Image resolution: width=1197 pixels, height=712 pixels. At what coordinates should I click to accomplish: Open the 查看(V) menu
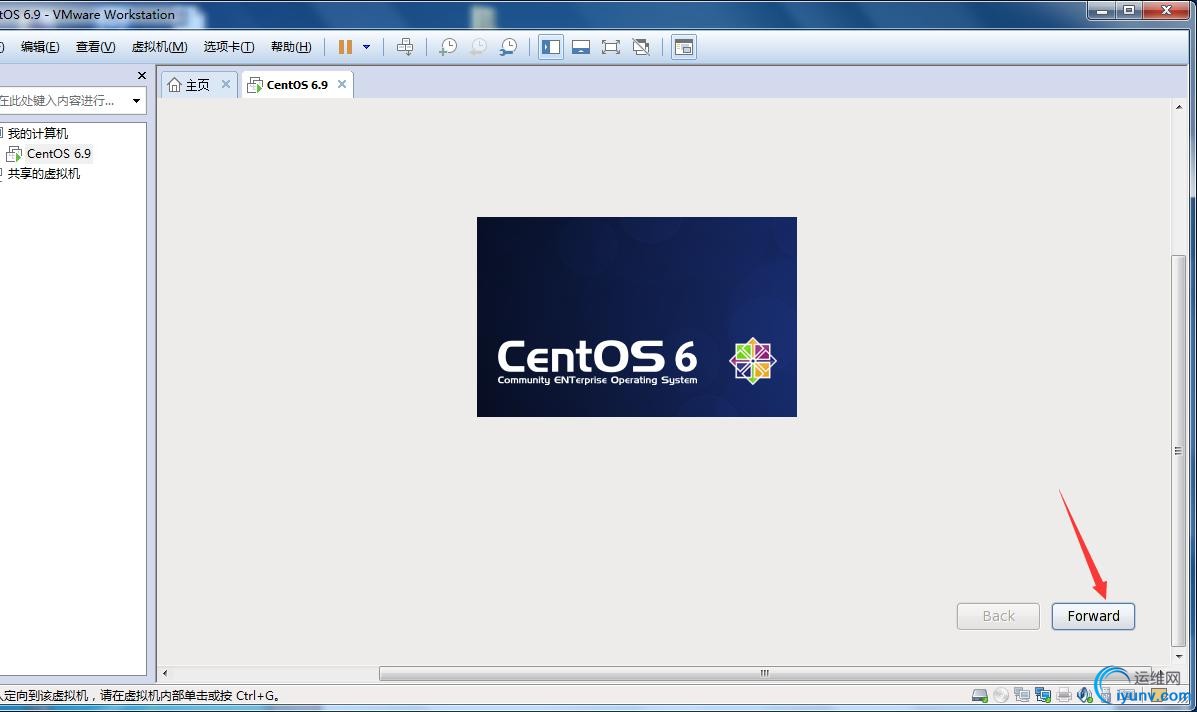pyautogui.click(x=95, y=47)
